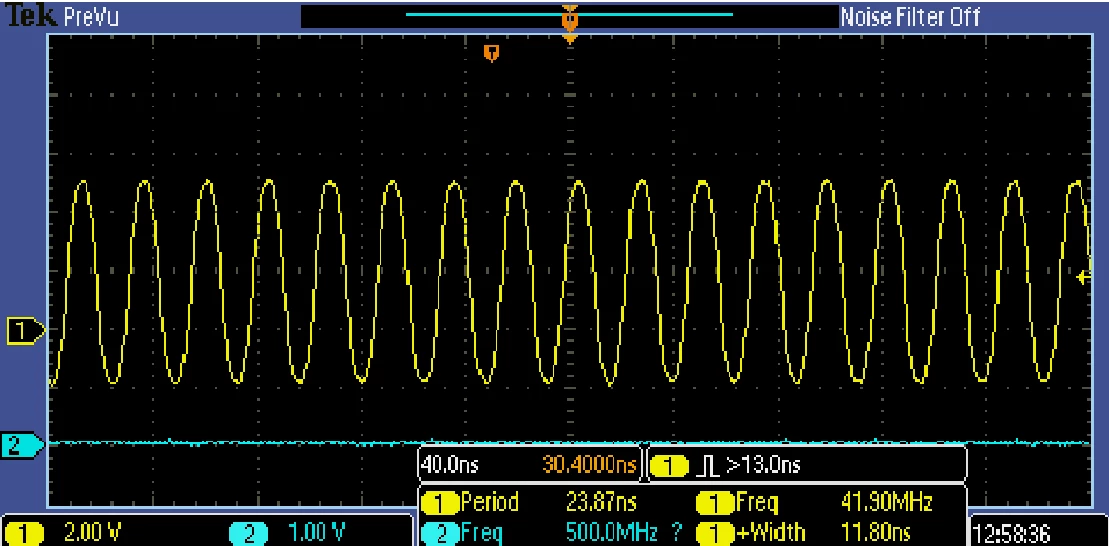Click the channel 1 badge beside 2.00 V
1109x546 pixels.
click(23, 533)
